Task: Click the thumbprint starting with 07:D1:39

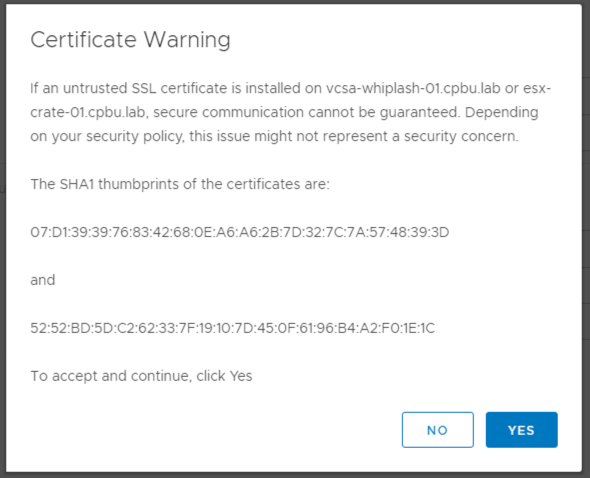Action: coord(240,232)
